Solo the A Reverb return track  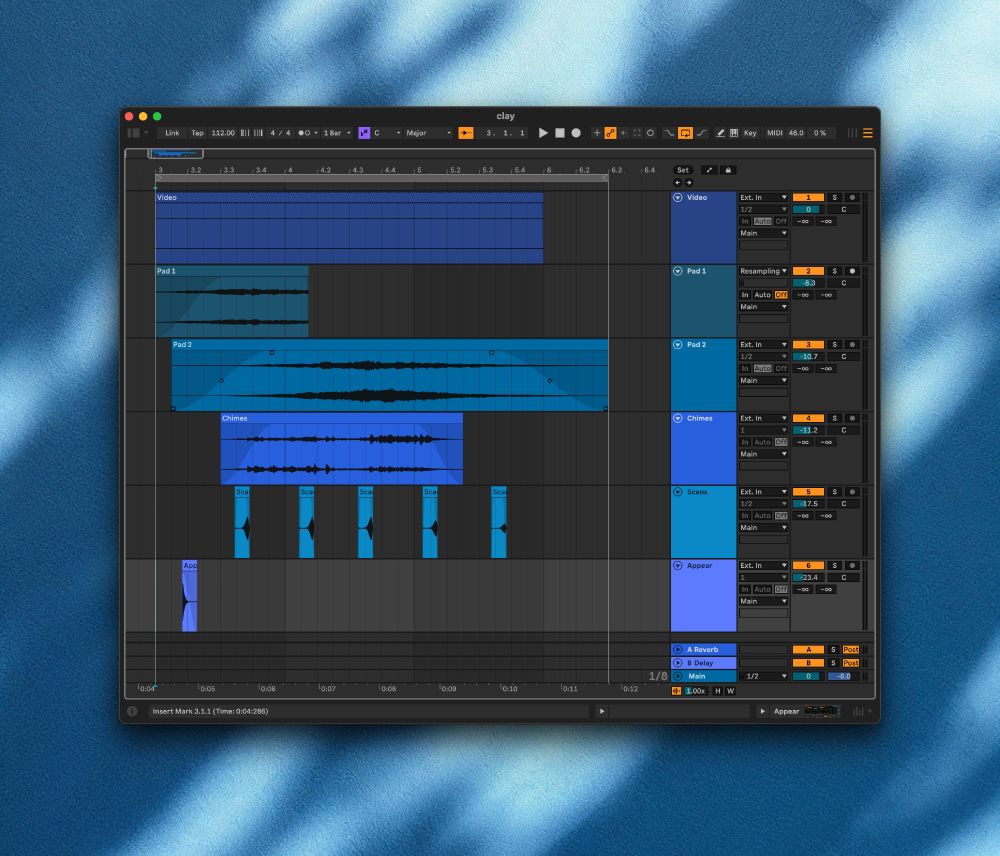pos(833,649)
